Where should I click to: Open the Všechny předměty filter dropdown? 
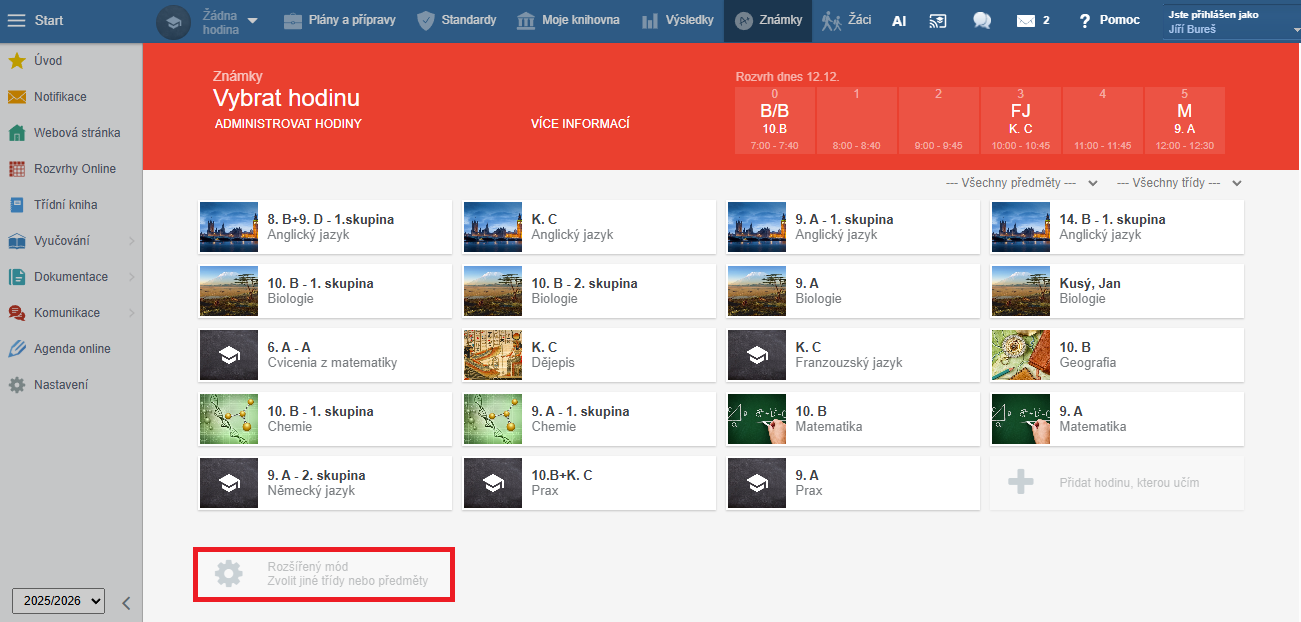click(x=1022, y=183)
